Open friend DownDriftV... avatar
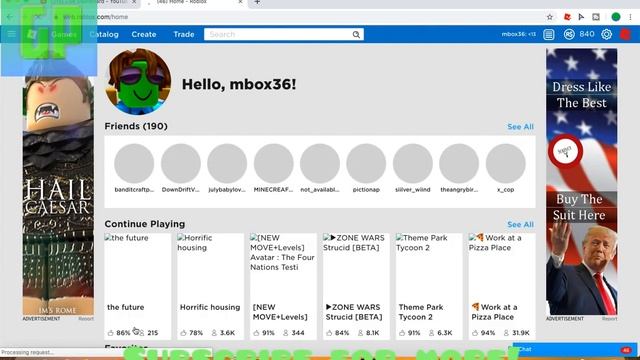 180,163
